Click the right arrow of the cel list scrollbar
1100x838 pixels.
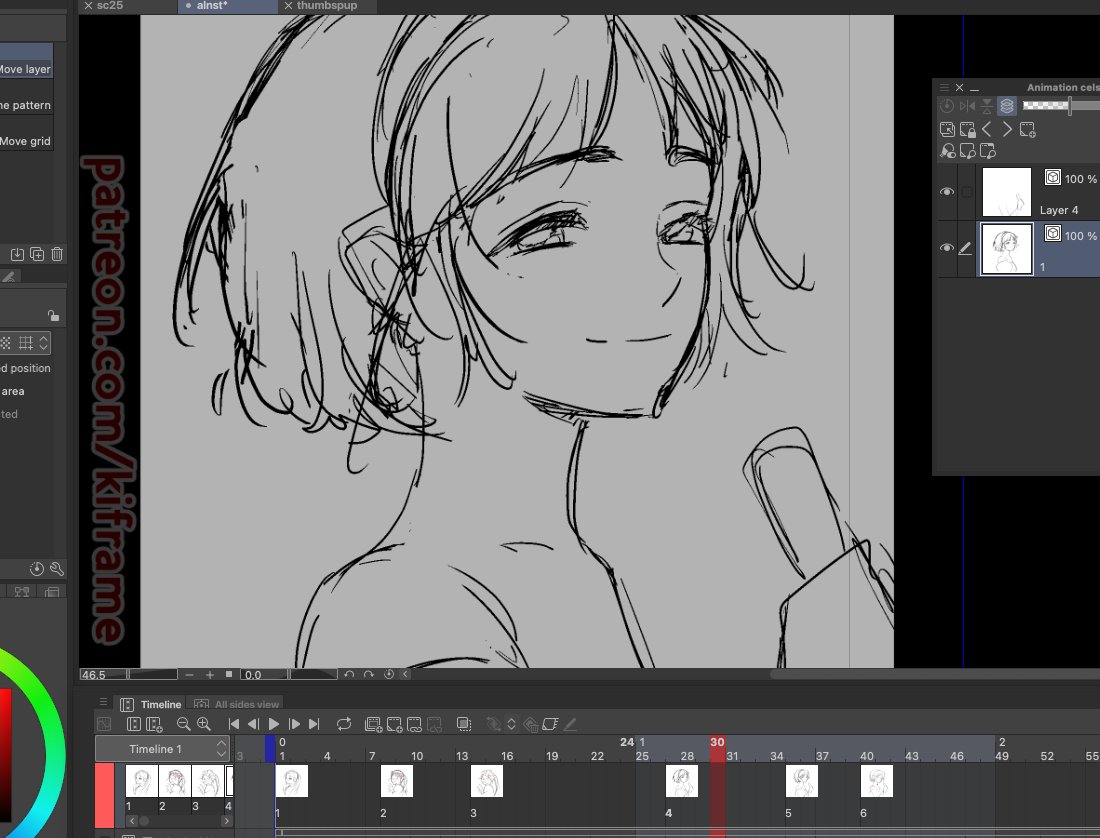227,820
